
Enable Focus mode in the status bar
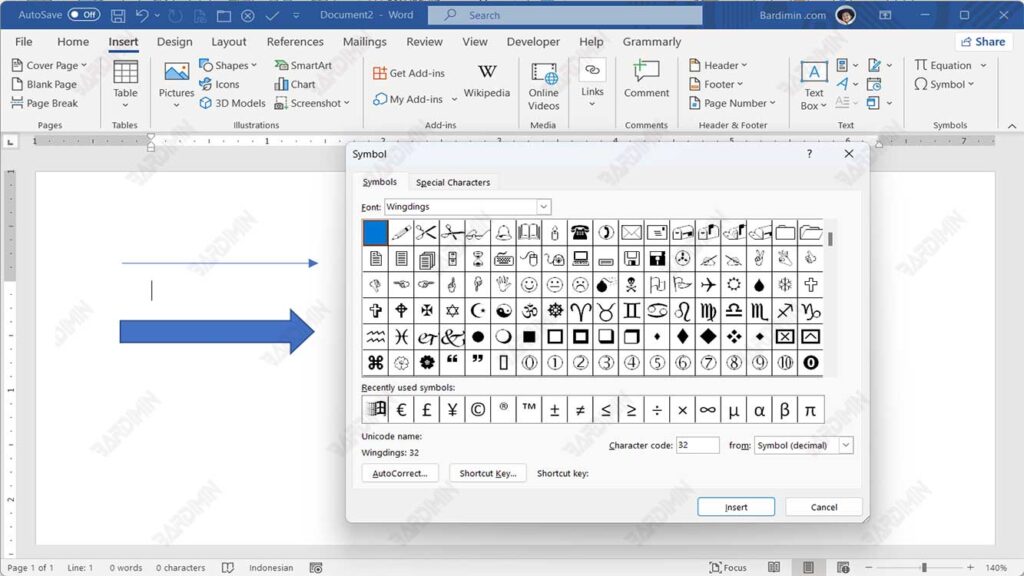point(729,567)
